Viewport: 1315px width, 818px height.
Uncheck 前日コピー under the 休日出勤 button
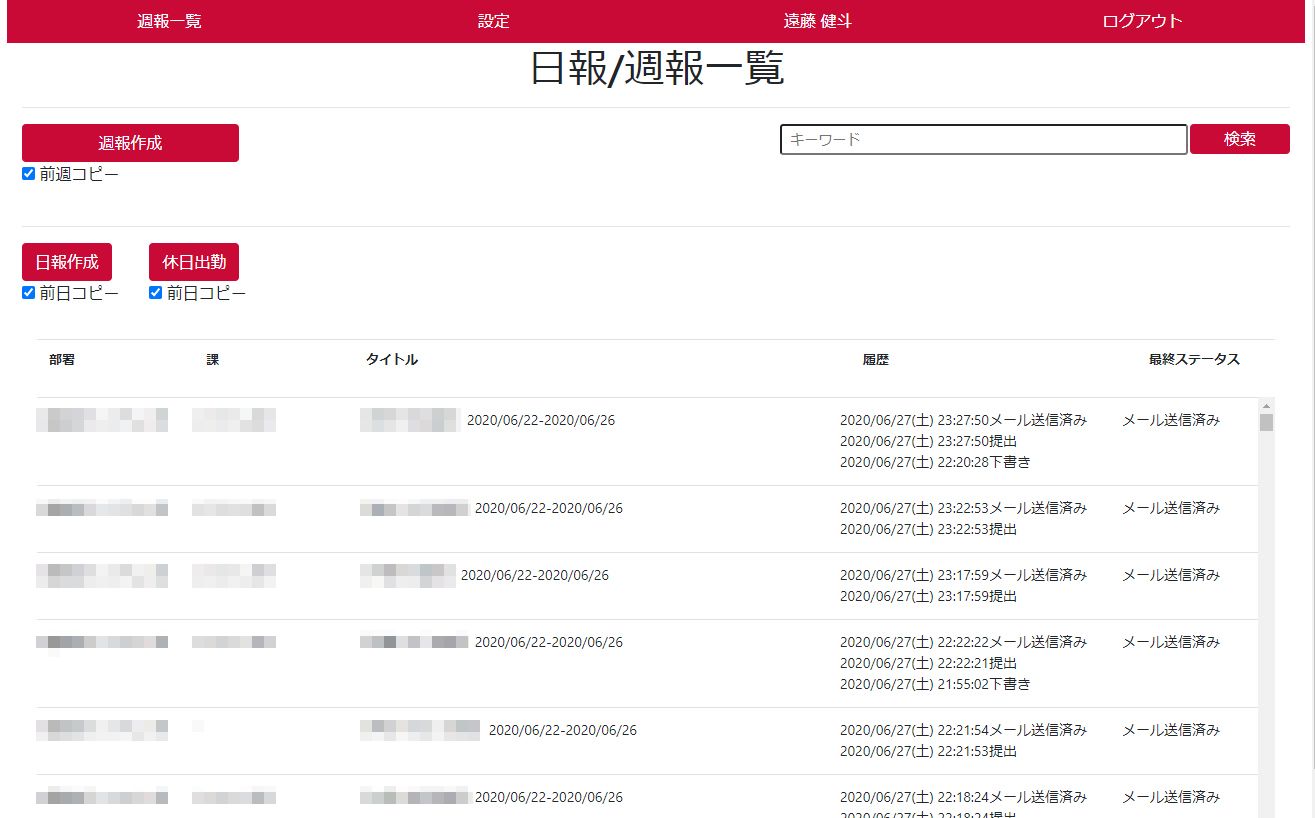[156, 293]
